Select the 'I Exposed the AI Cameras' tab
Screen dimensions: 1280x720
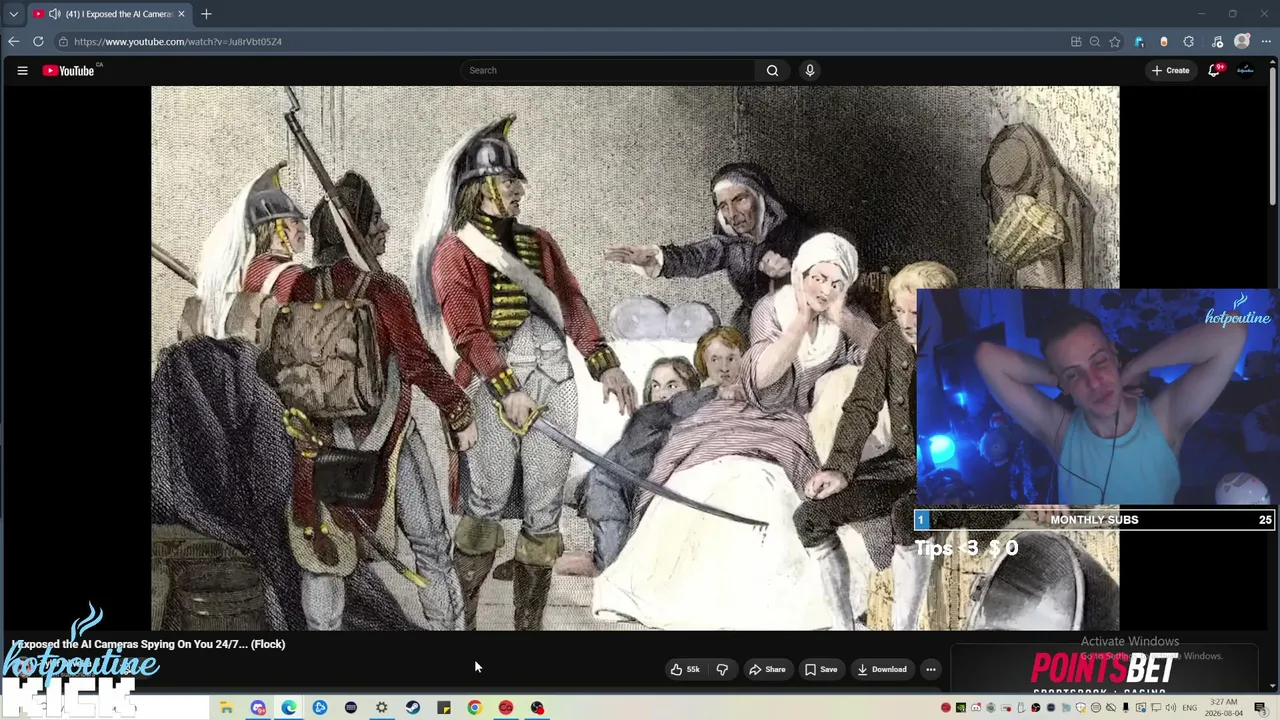tap(107, 14)
